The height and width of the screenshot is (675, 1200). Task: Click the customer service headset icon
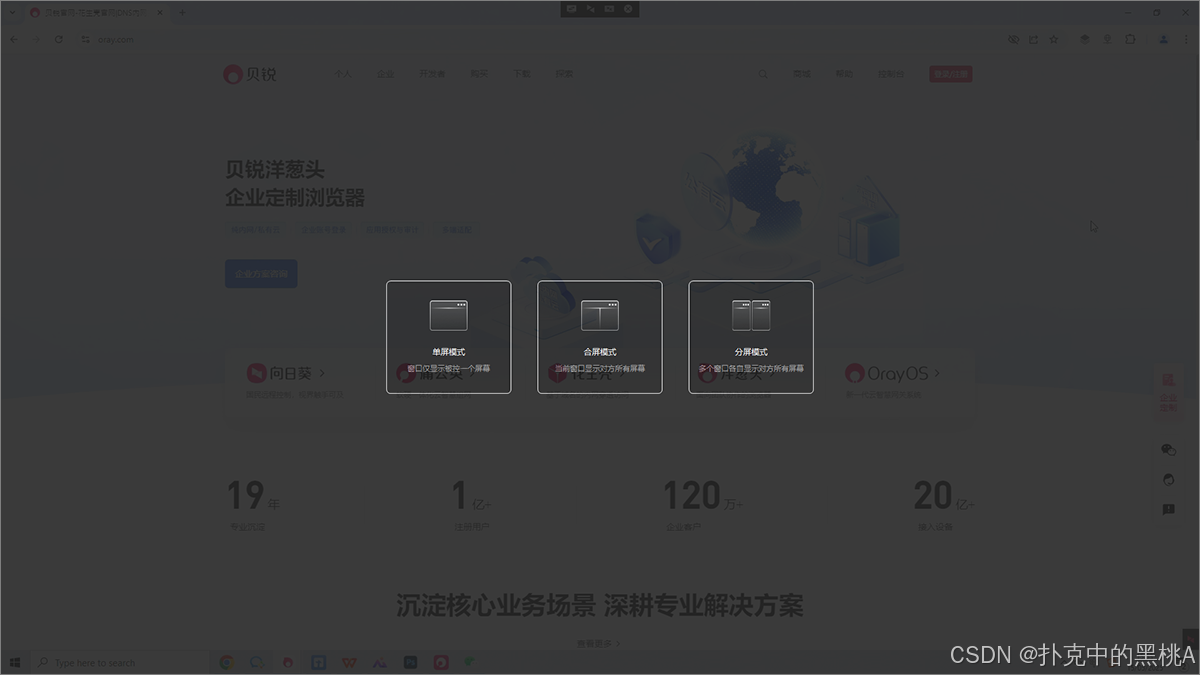[x=1168, y=480]
